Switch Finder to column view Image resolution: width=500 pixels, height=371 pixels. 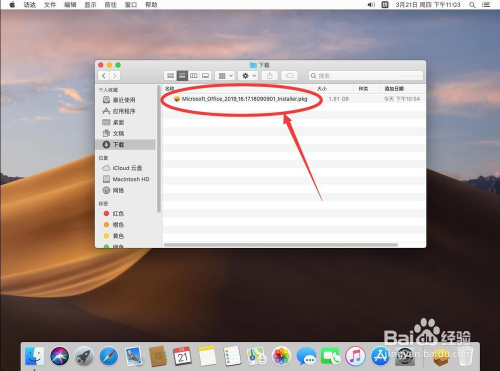coord(194,76)
